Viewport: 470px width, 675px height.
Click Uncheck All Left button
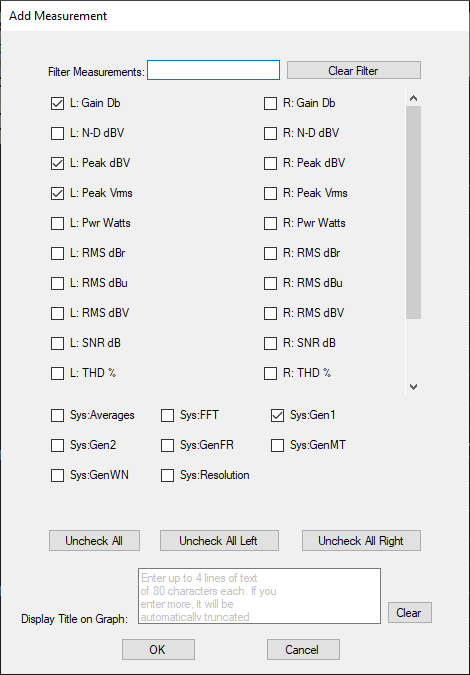(219, 541)
